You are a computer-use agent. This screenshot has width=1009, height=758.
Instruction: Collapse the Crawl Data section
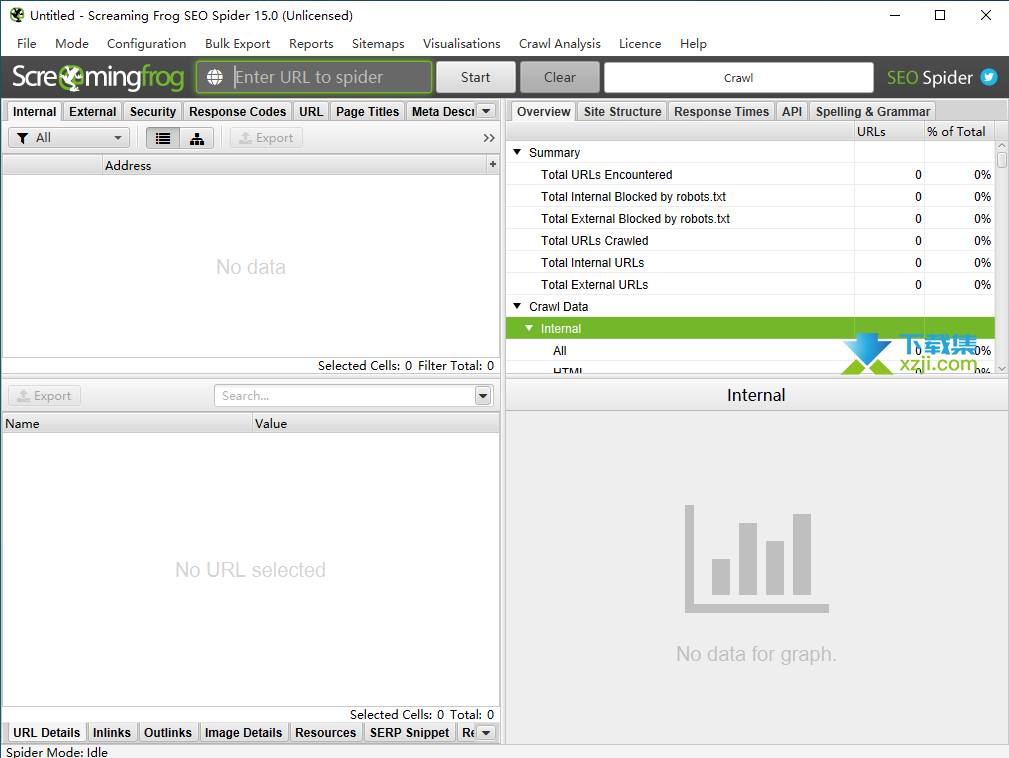click(517, 306)
